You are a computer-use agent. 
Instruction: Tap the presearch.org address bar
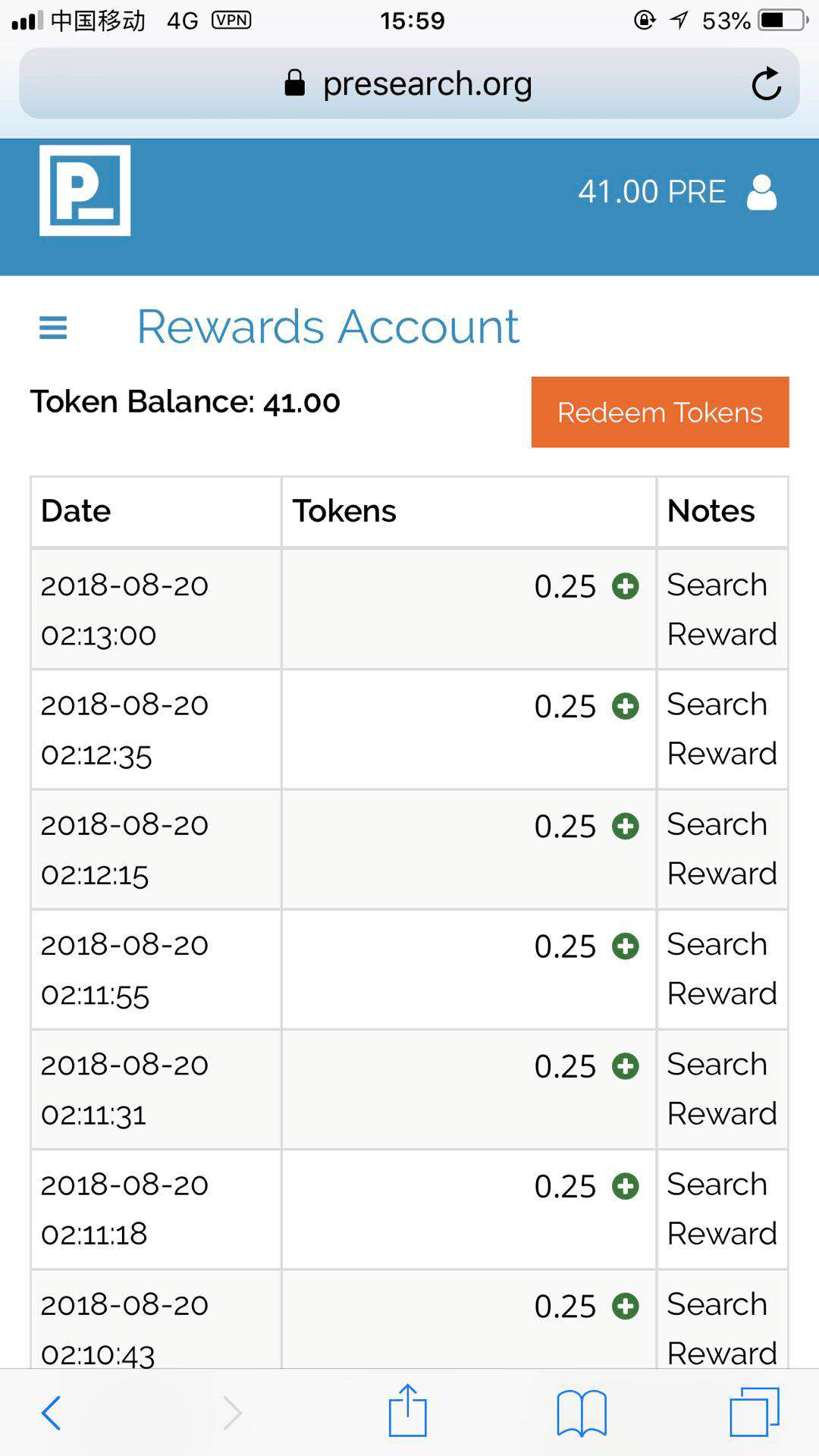pos(409,83)
